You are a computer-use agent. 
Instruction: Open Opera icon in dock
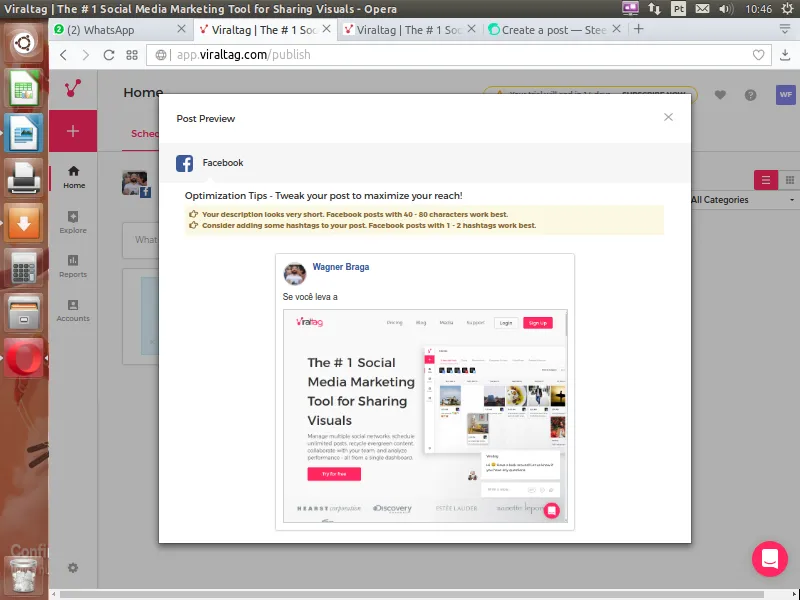coord(23,357)
